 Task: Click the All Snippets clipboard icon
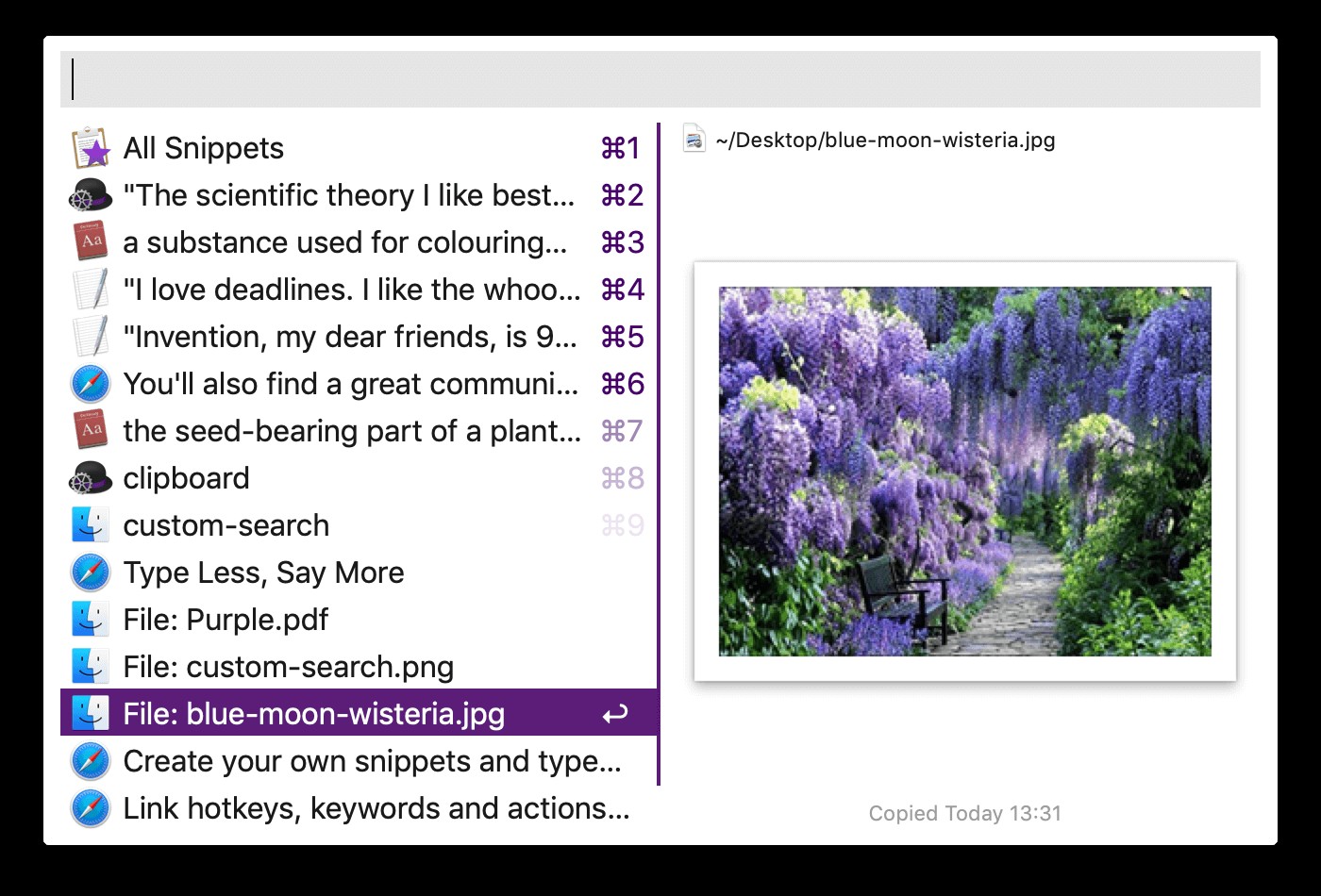coord(90,147)
